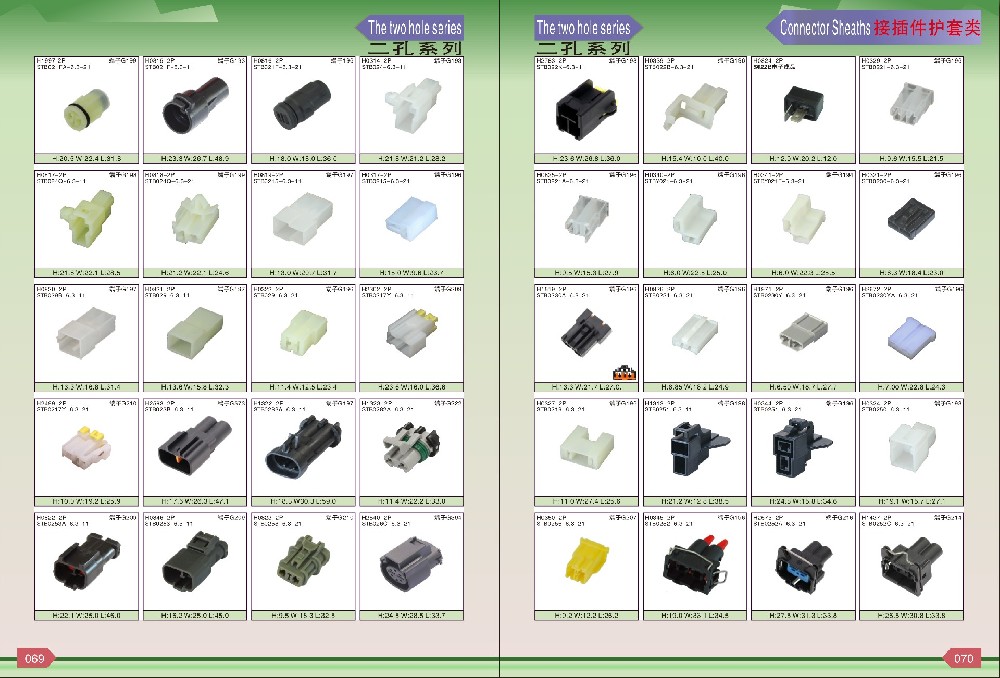Click the 二孔系列 heading on the left page
Viewport: 1000px width, 678px height.
(415, 48)
